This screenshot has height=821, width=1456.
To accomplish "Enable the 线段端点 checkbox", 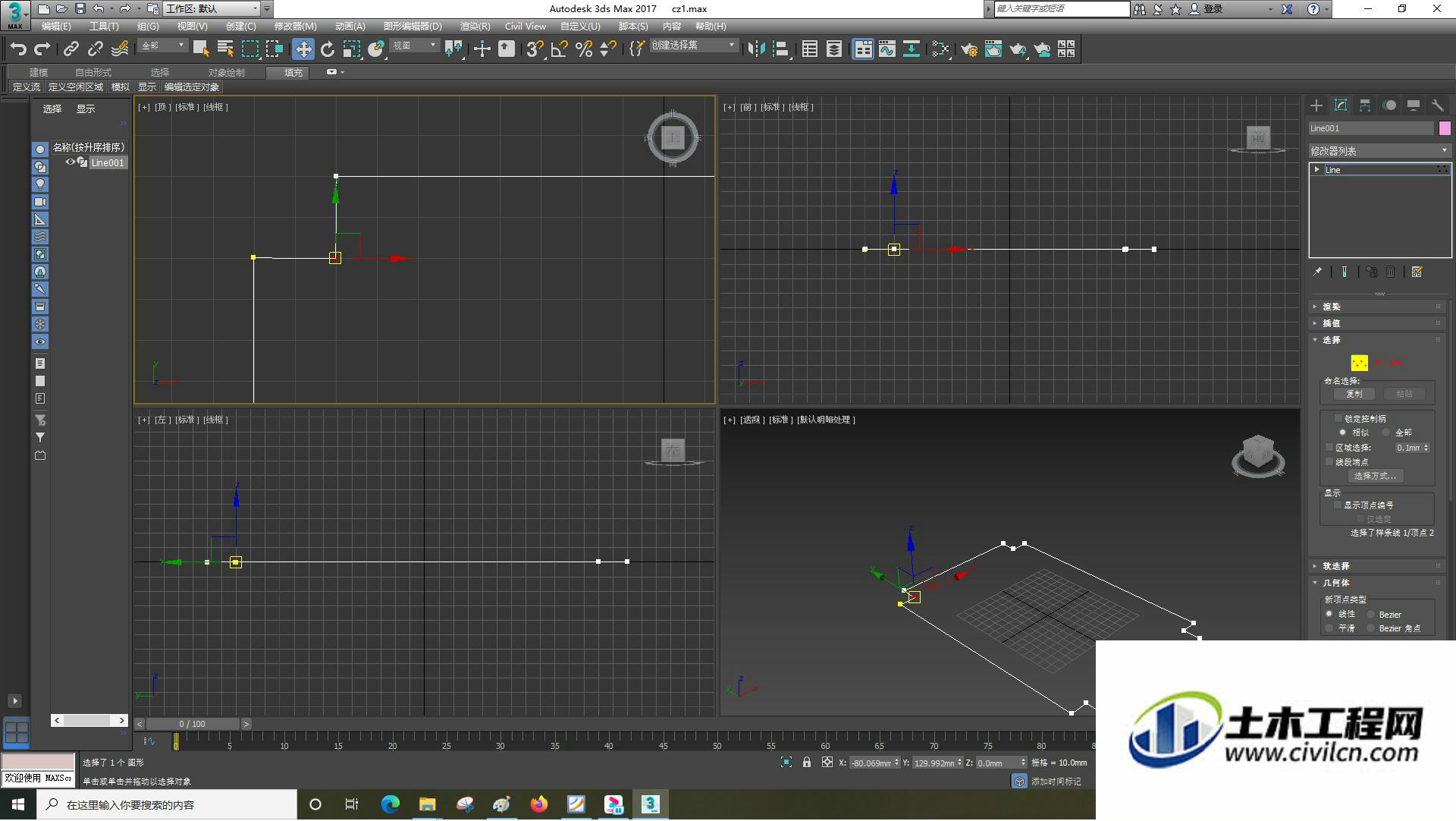I will [1329, 461].
